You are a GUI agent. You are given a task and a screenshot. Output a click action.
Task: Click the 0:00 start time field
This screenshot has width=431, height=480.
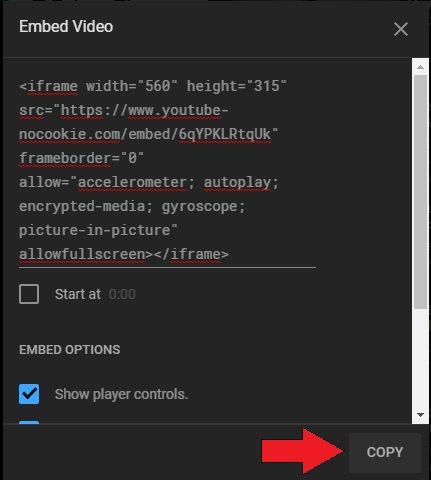122,294
